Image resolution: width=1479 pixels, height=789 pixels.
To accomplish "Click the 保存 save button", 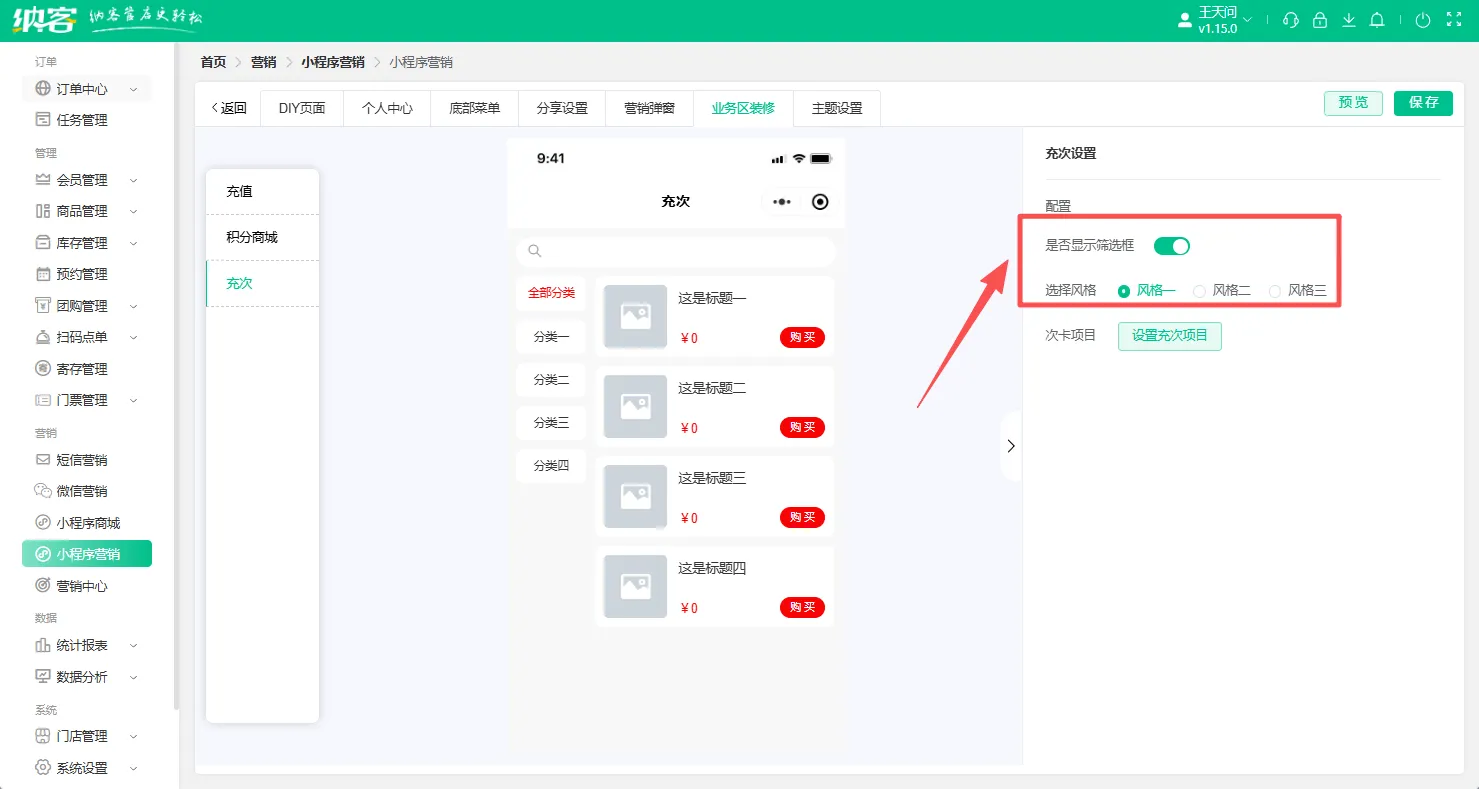I will [x=1422, y=102].
